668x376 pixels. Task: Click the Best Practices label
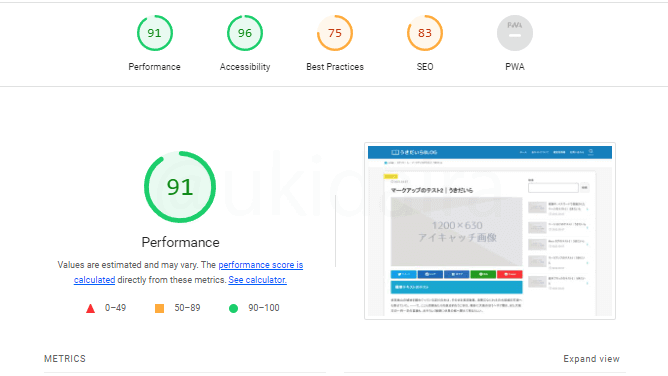point(335,67)
